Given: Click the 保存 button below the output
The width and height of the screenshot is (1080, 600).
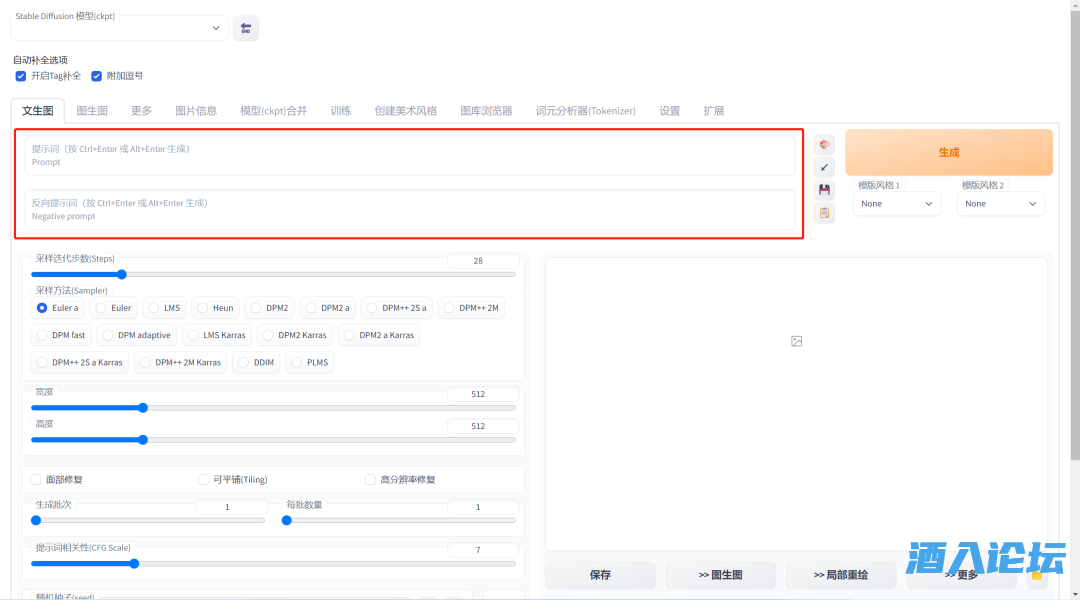Looking at the screenshot, I should pyautogui.click(x=600, y=575).
